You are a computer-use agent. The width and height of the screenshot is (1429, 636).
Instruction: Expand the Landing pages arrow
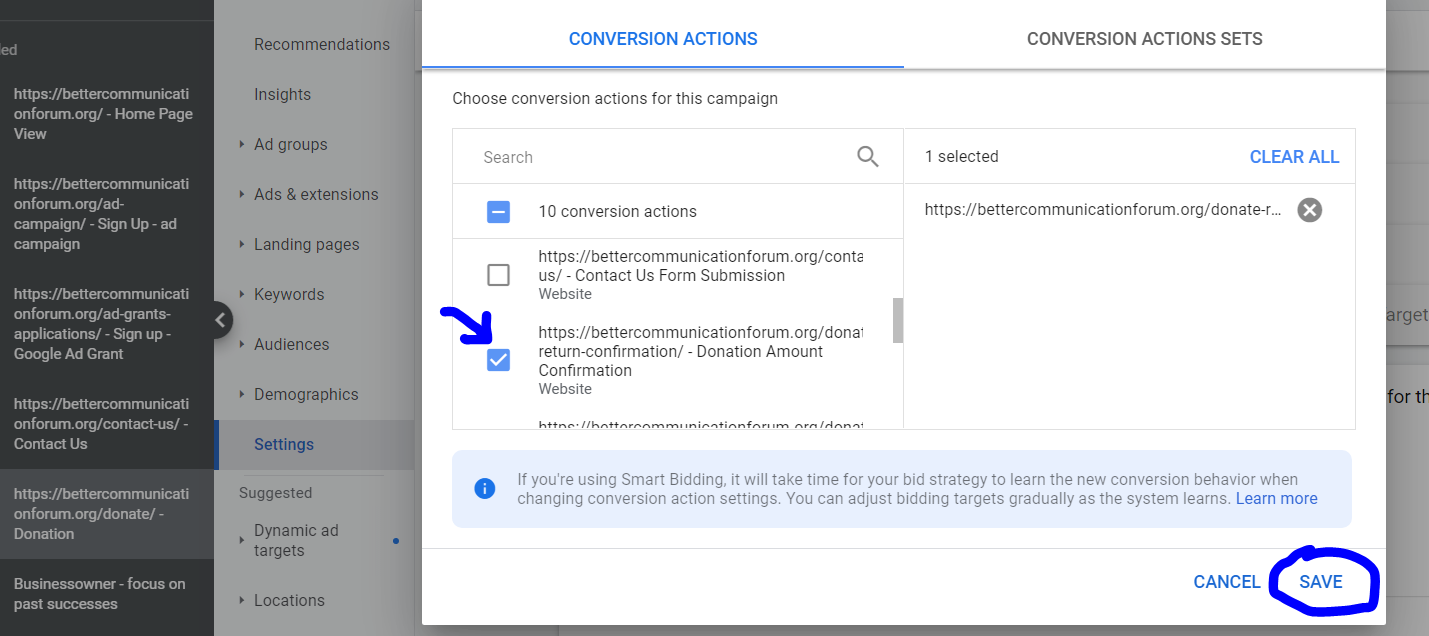[x=242, y=244]
